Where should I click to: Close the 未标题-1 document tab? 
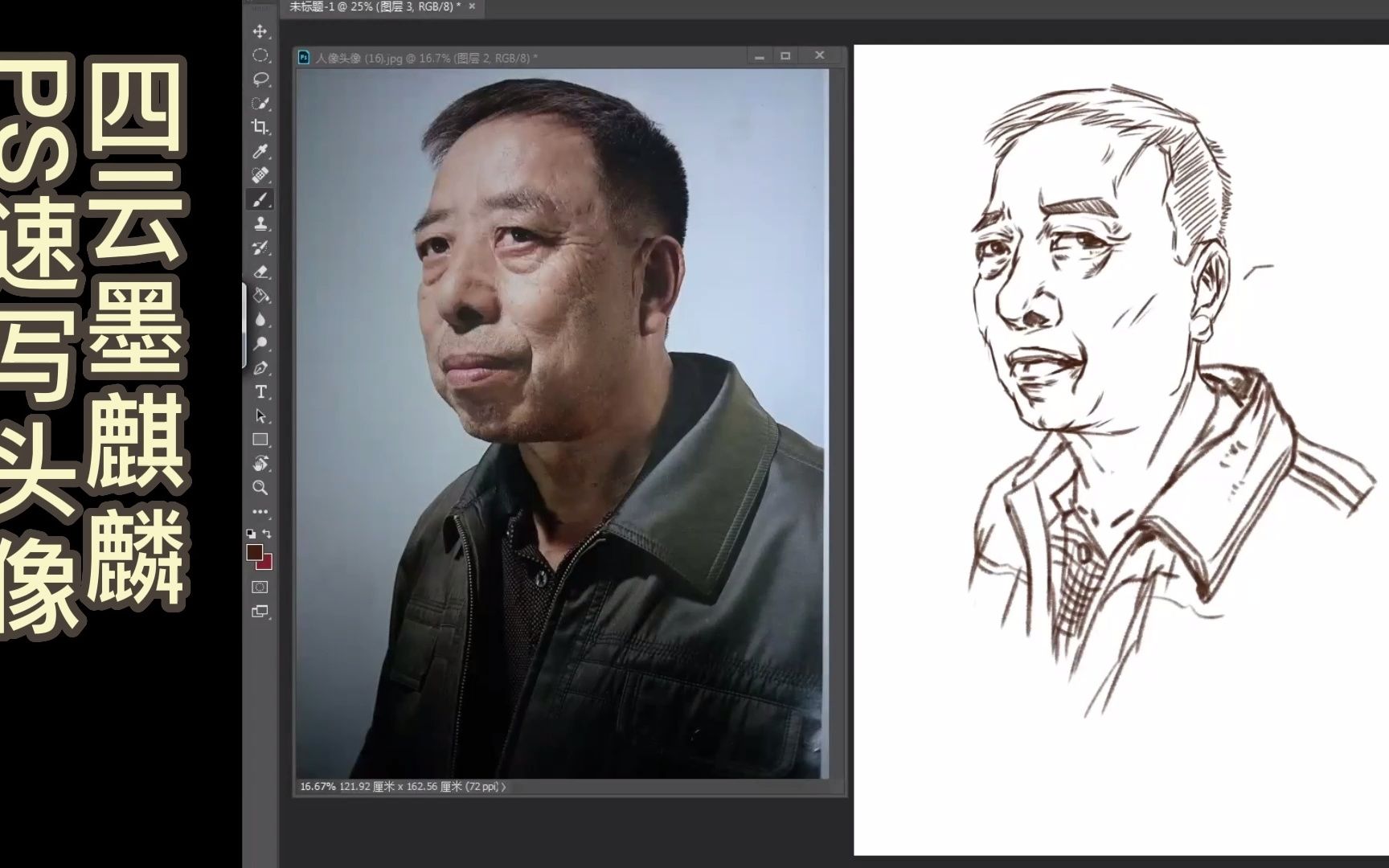[472, 6]
